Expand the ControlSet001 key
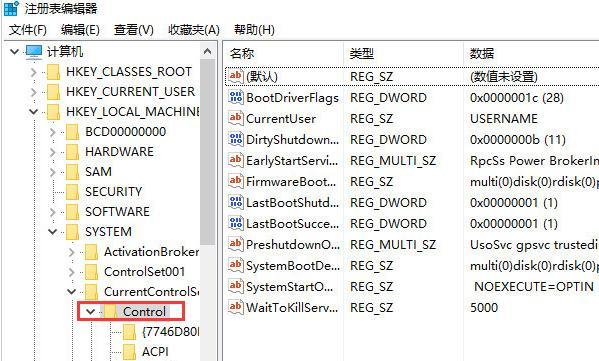Image resolution: width=599 pixels, height=361 pixels. tap(71, 272)
